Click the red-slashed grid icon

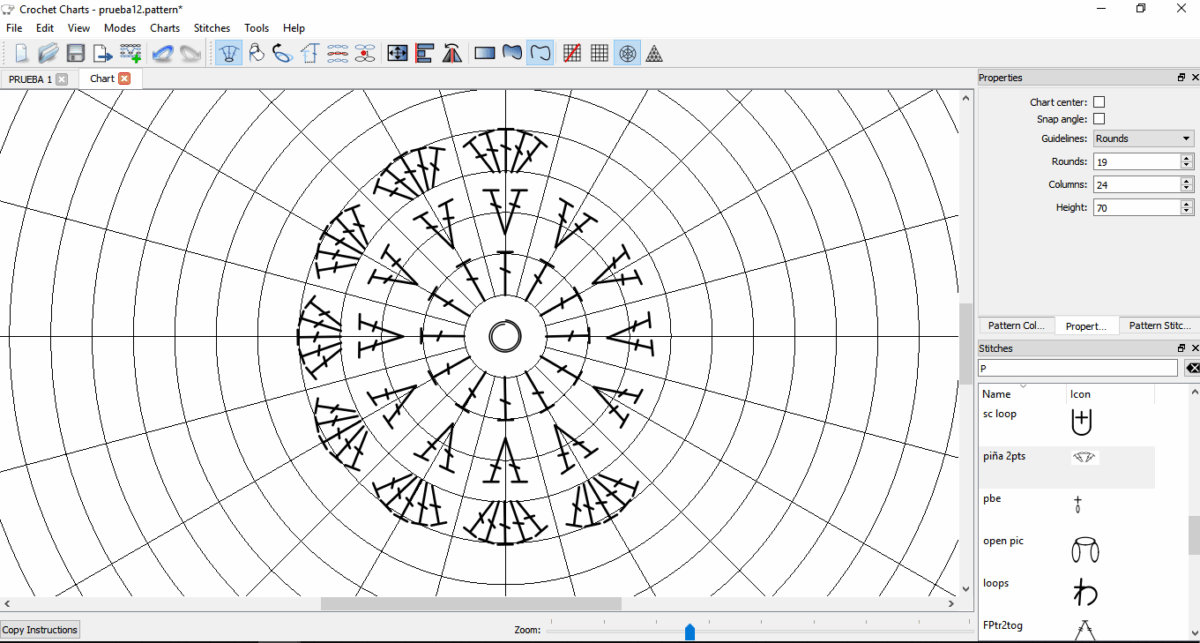point(572,53)
